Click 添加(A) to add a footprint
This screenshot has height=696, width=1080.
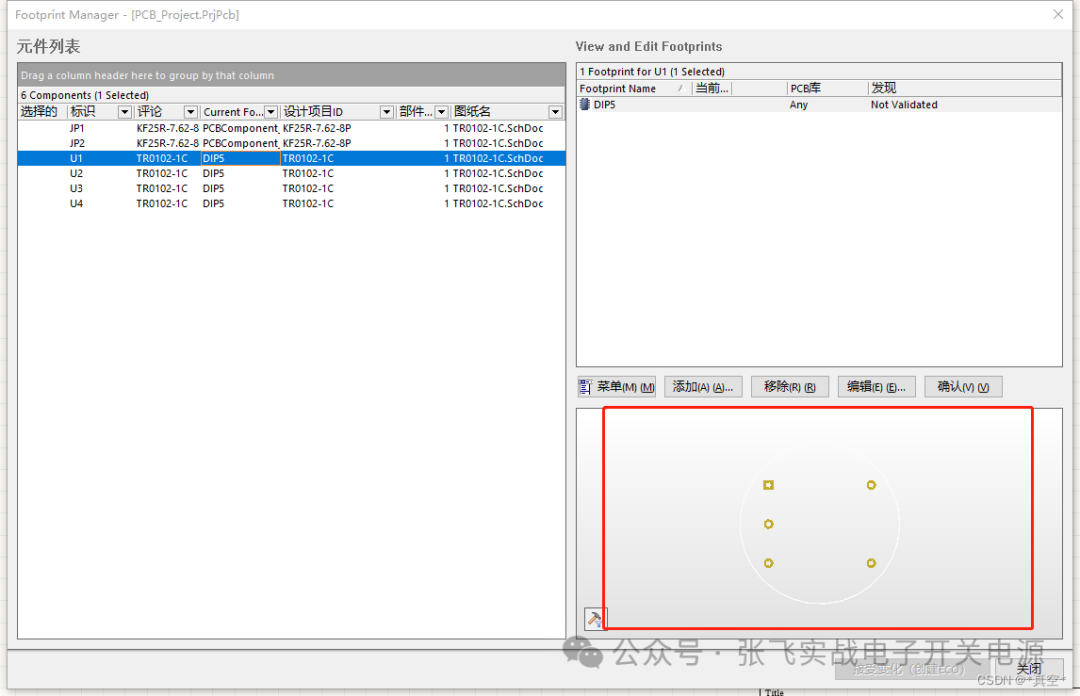pyautogui.click(x=703, y=386)
